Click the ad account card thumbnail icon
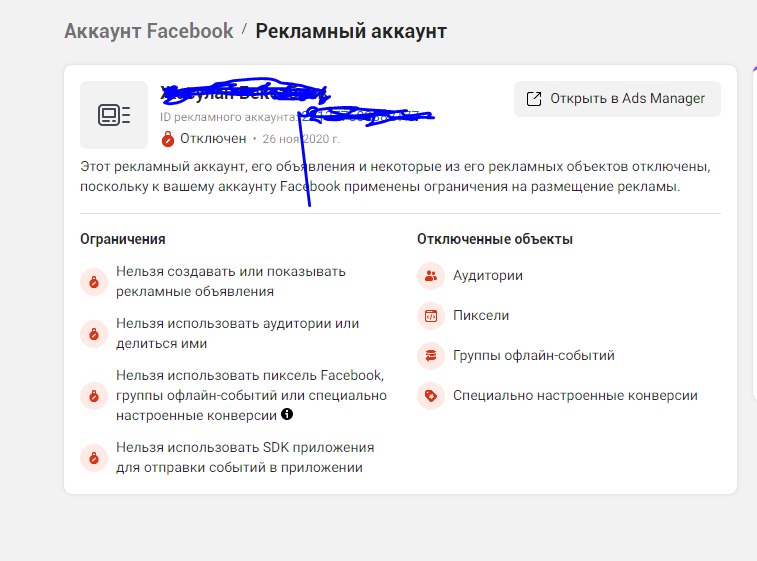The image size is (757, 561). [114, 115]
